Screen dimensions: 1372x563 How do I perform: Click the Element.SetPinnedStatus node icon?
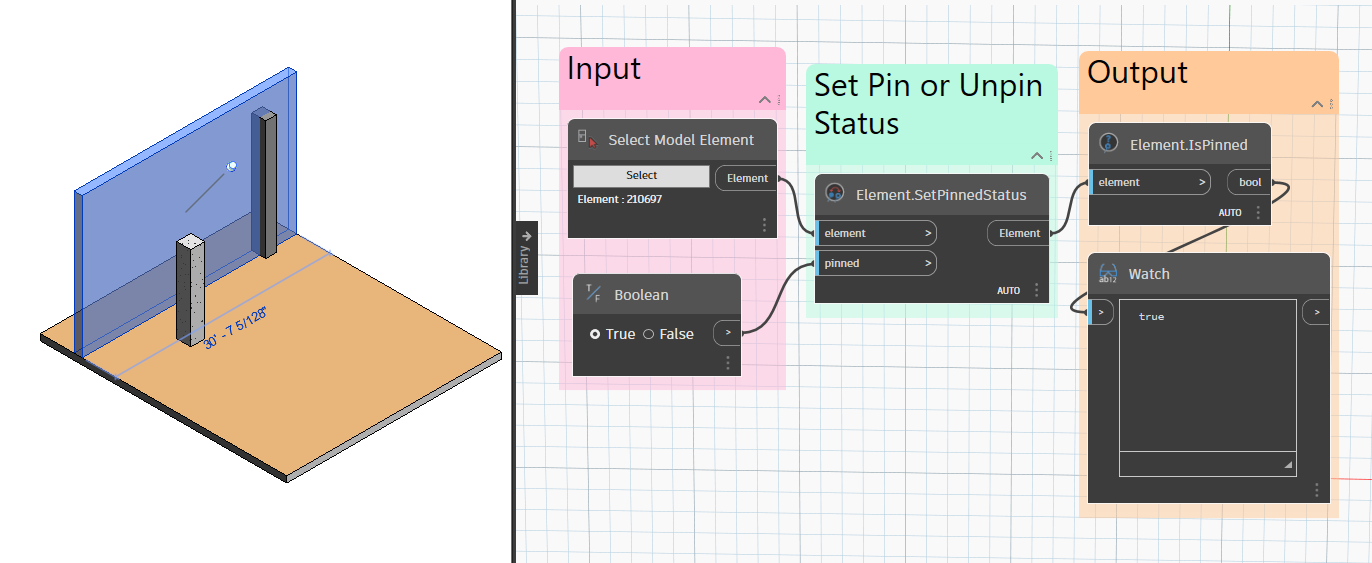click(x=835, y=194)
